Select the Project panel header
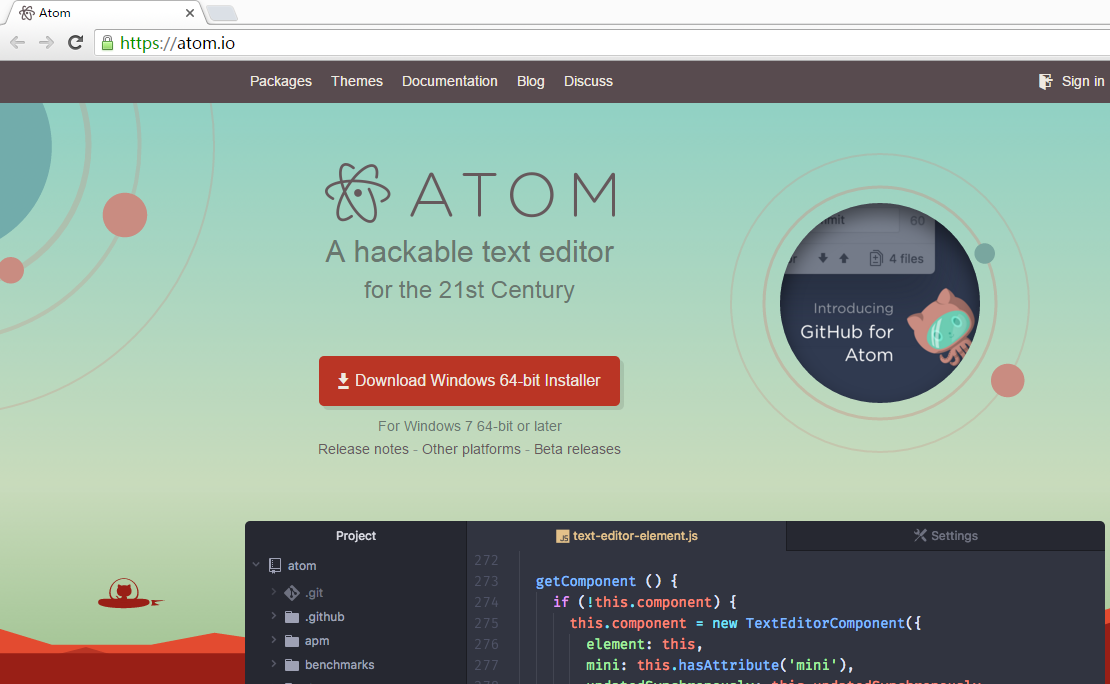 [x=356, y=536]
